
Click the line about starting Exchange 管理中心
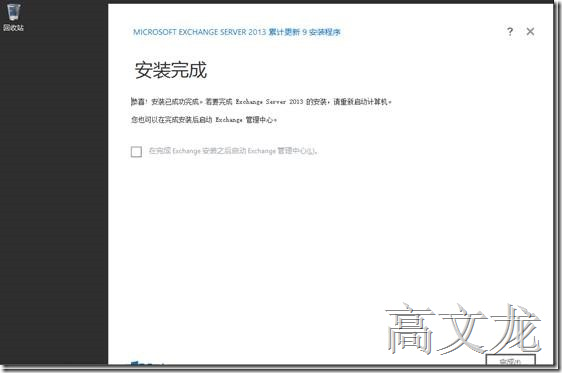204,120
